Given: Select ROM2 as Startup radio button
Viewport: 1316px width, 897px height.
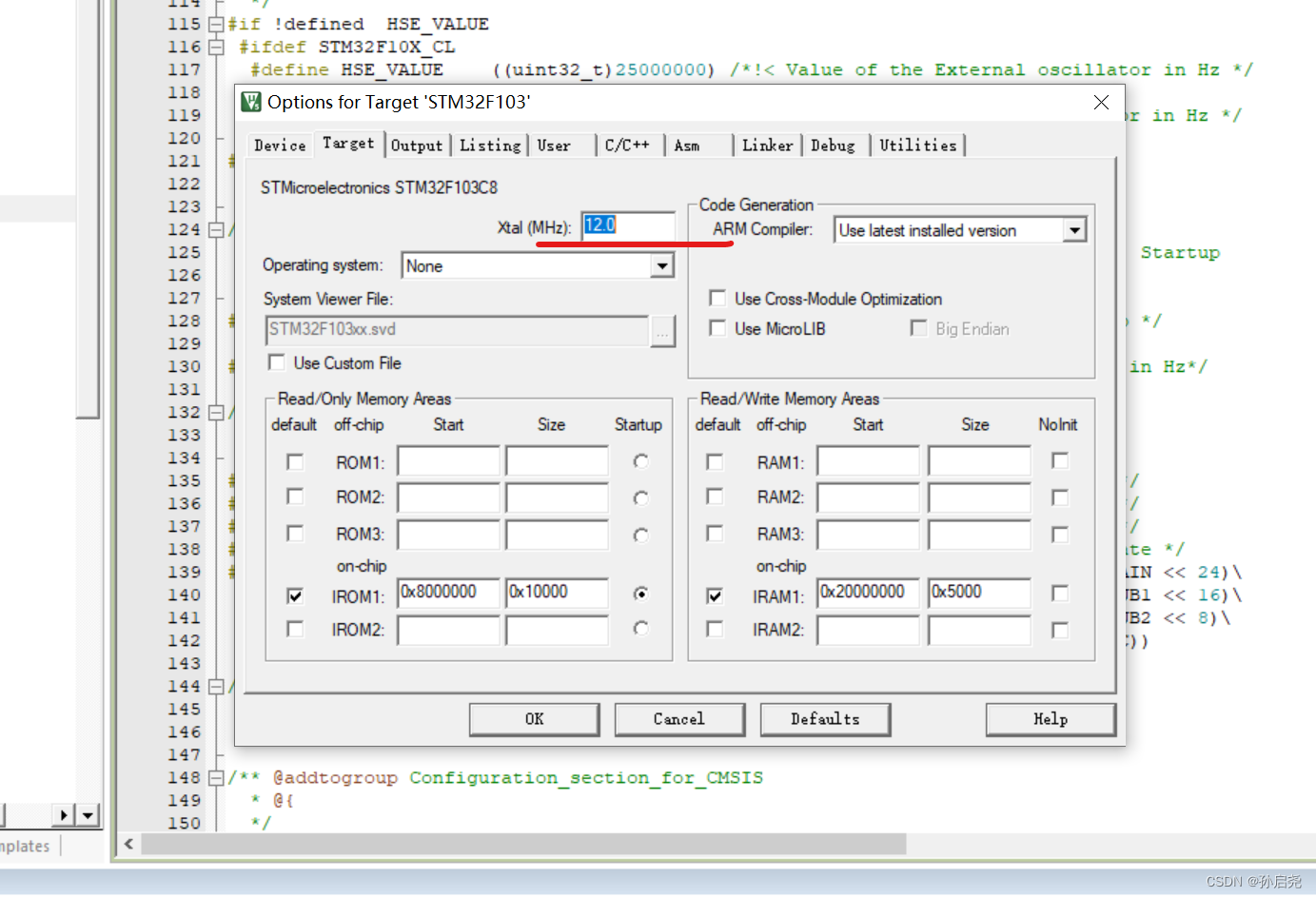Looking at the screenshot, I should 640,497.
